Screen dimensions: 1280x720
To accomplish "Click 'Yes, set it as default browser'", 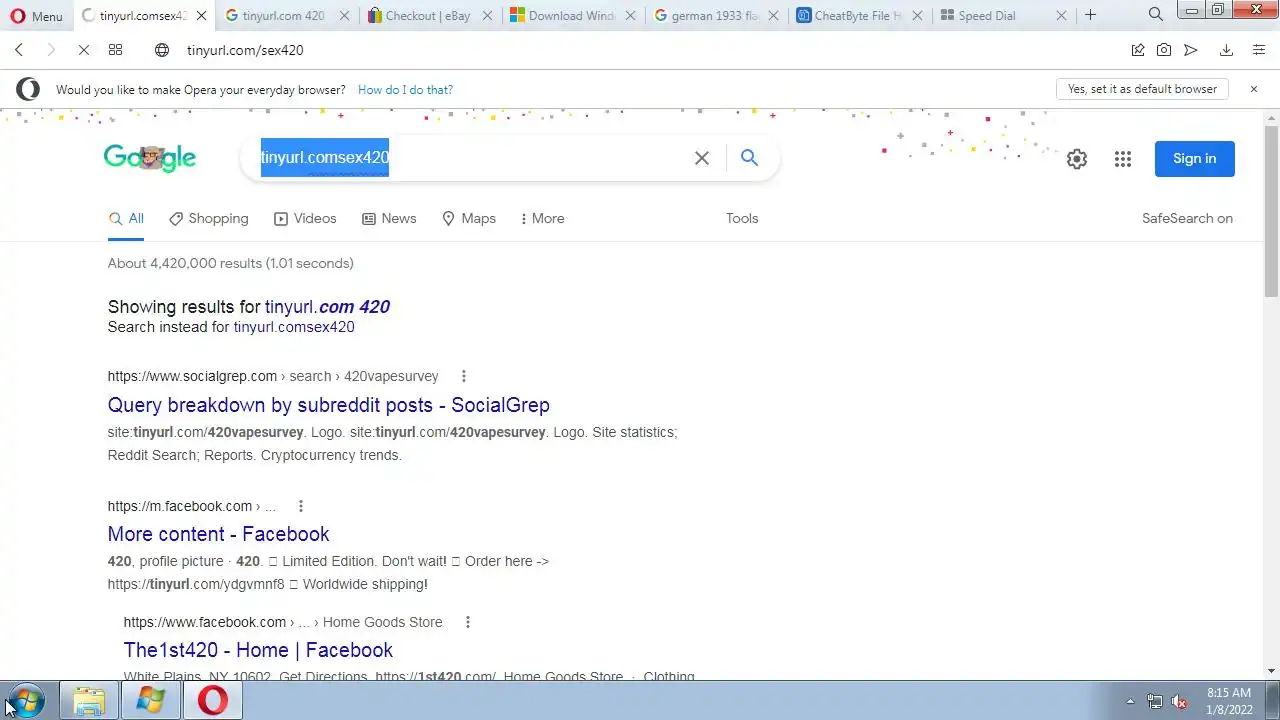I will tap(1142, 89).
